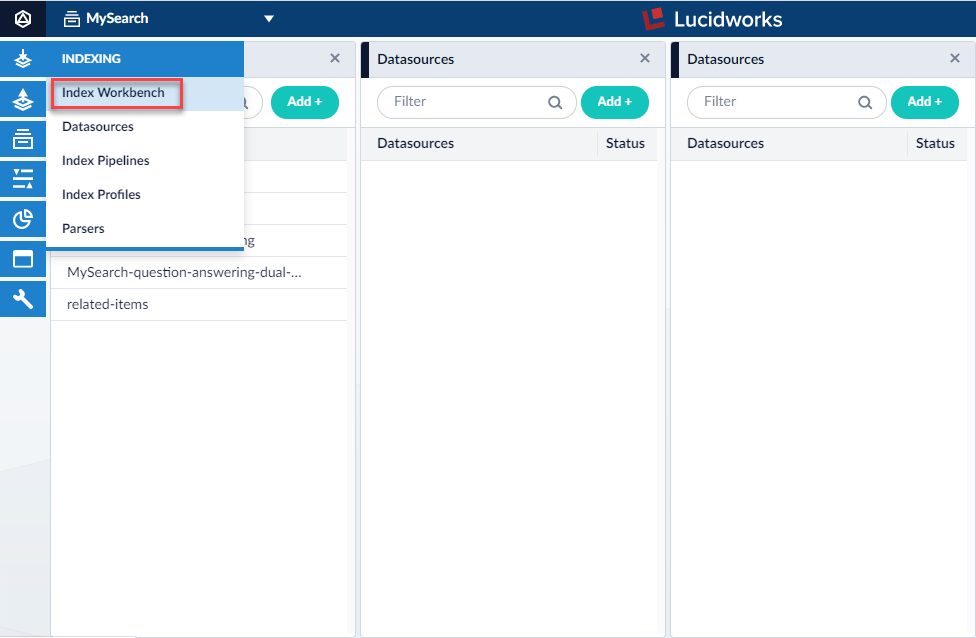Click the search icon in middle Datasources panel

pos(555,102)
